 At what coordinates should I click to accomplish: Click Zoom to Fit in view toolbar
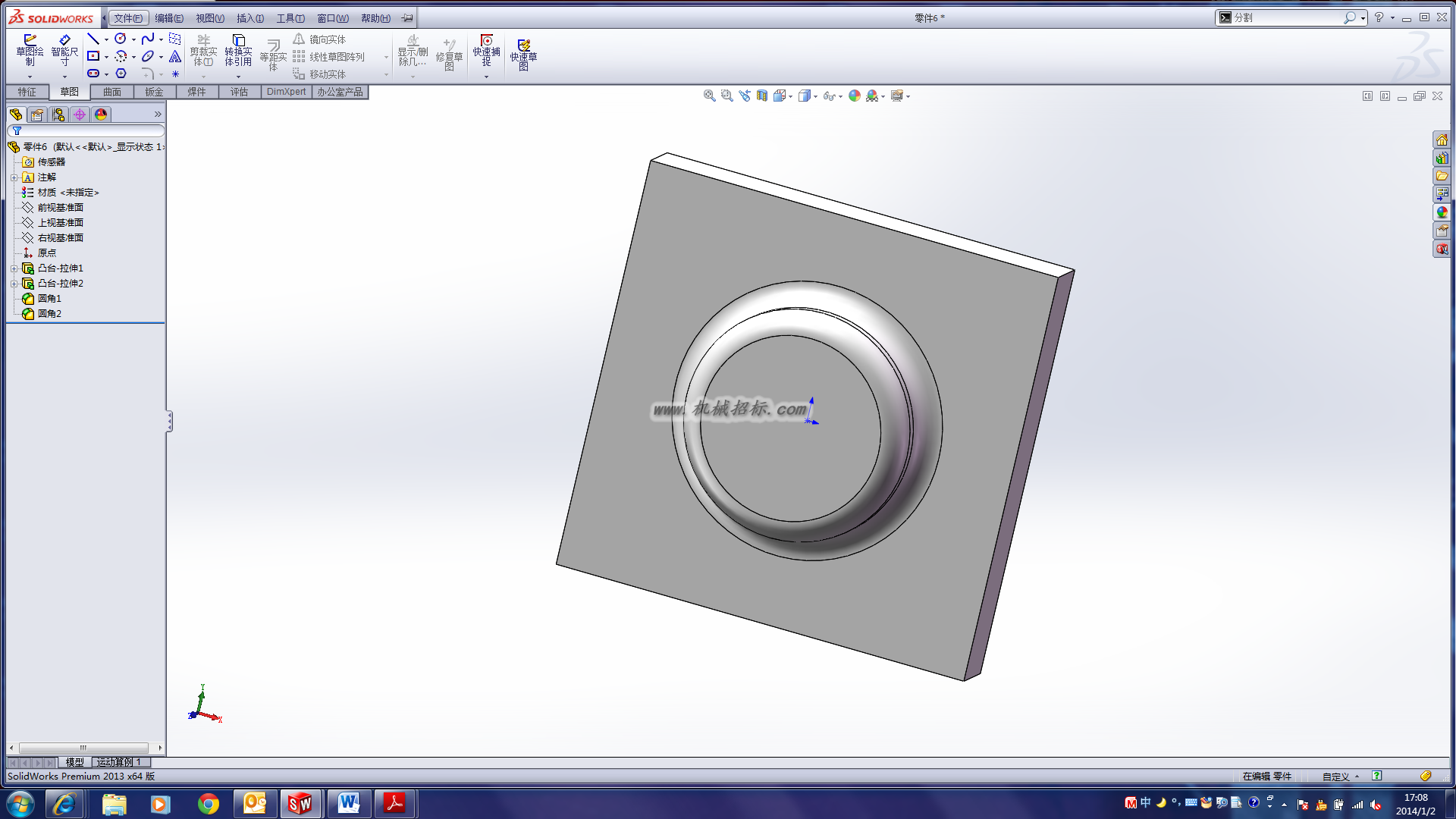click(709, 96)
